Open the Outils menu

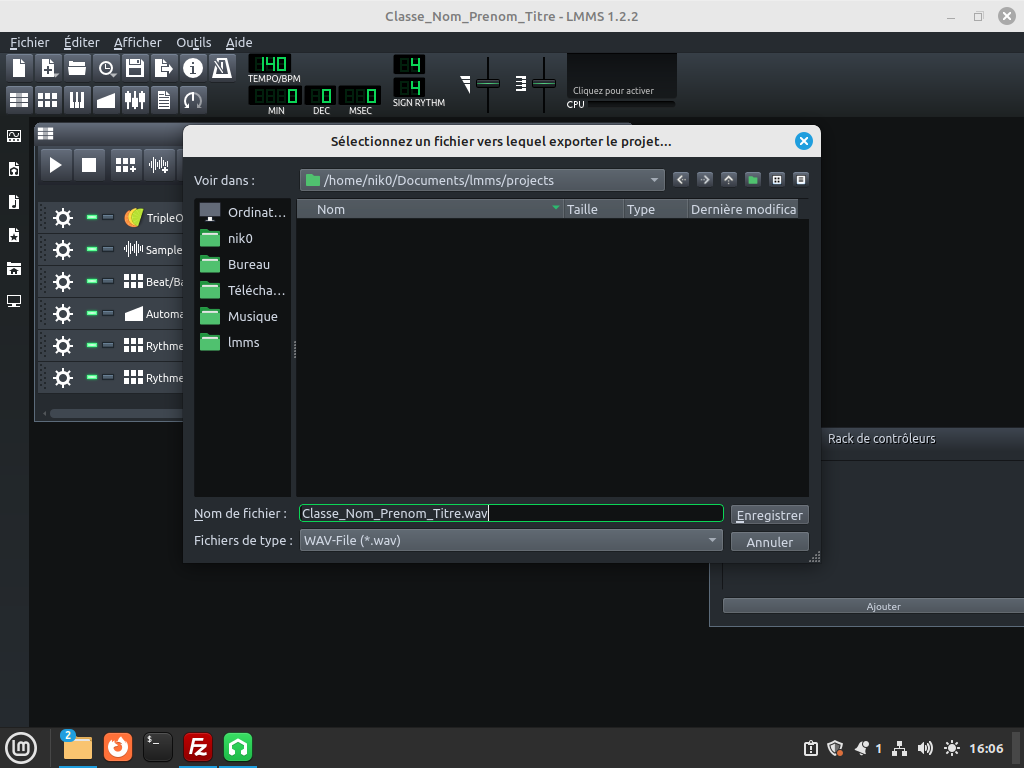(x=194, y=42)
